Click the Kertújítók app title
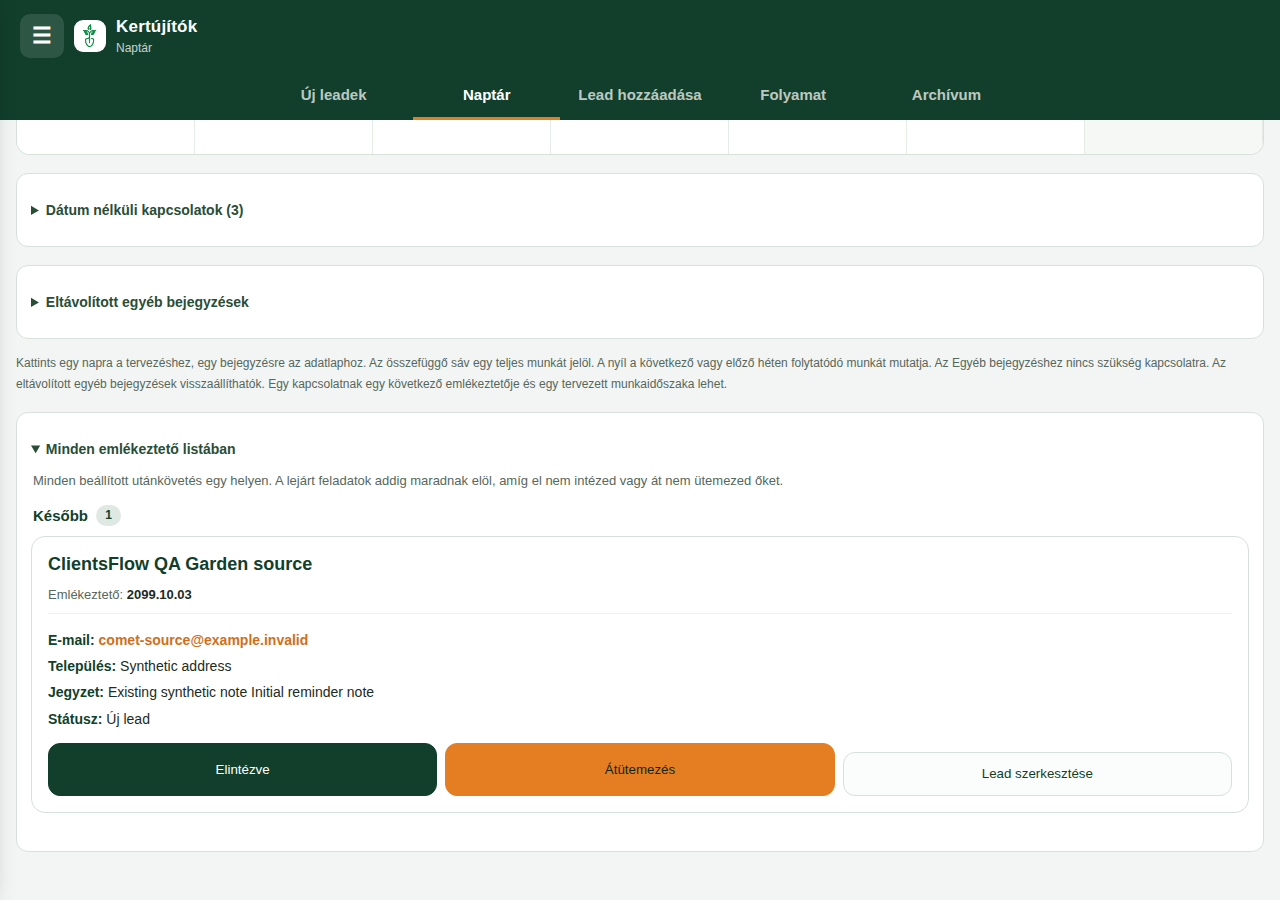This screenshot has width=1280, height=900. coord(156,26)
